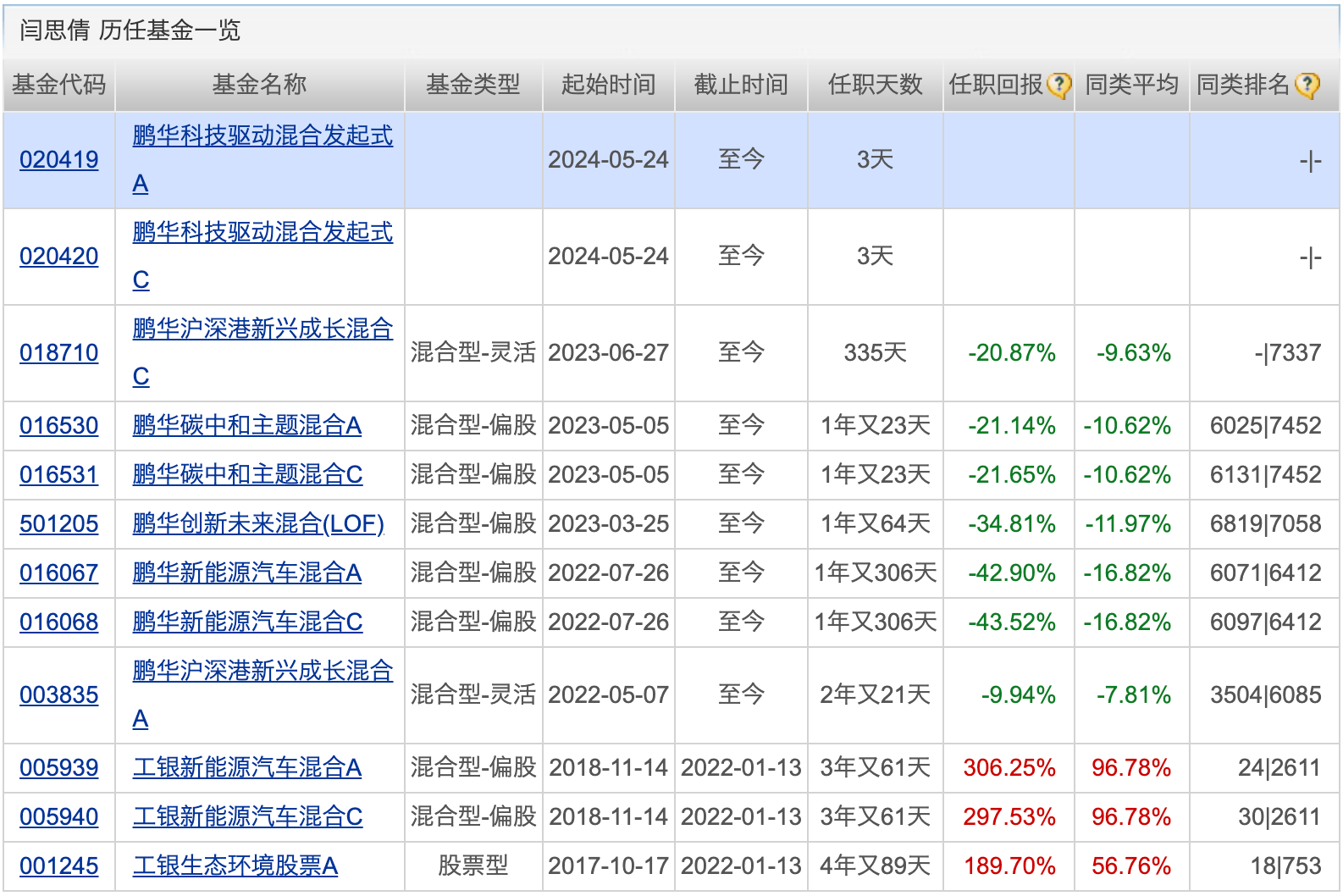Select the -9.63% category average value
This screenshot has height=896, width=1343.
point(1134,352)
